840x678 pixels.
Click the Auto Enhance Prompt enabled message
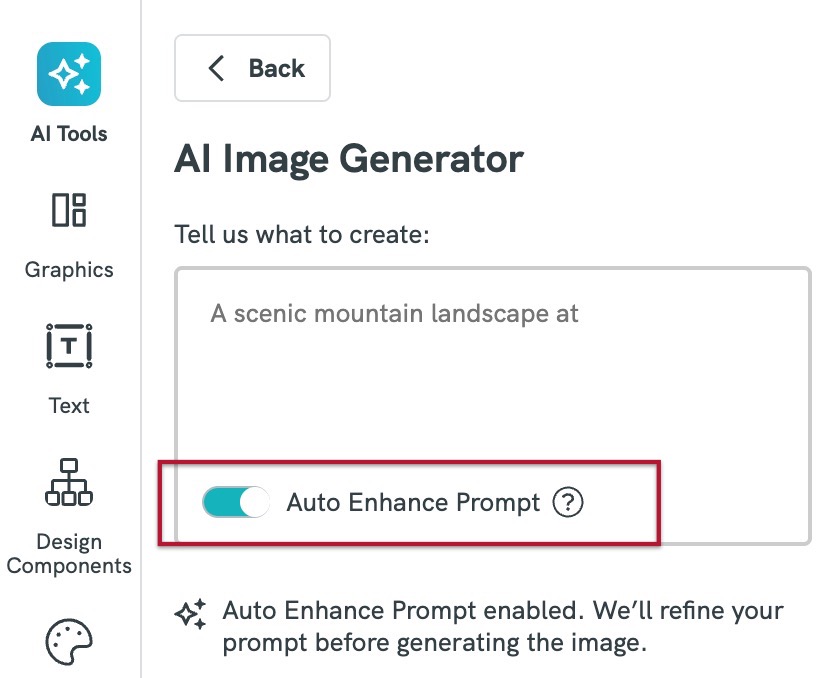coord(503,626)
